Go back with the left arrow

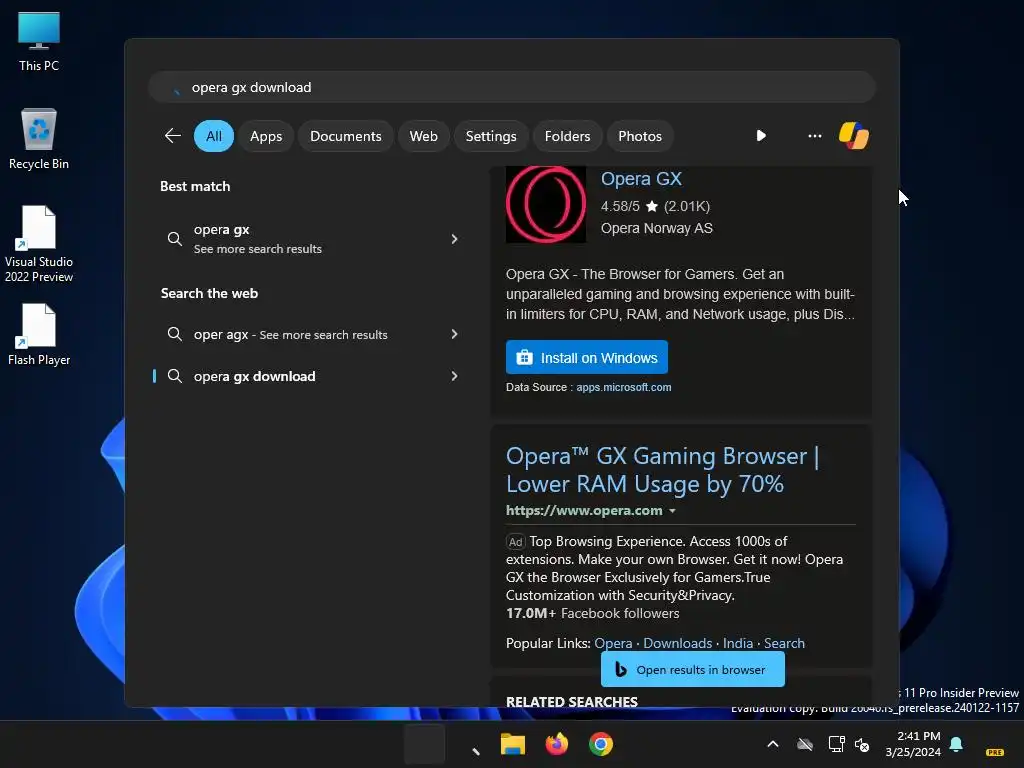(172, 136)
